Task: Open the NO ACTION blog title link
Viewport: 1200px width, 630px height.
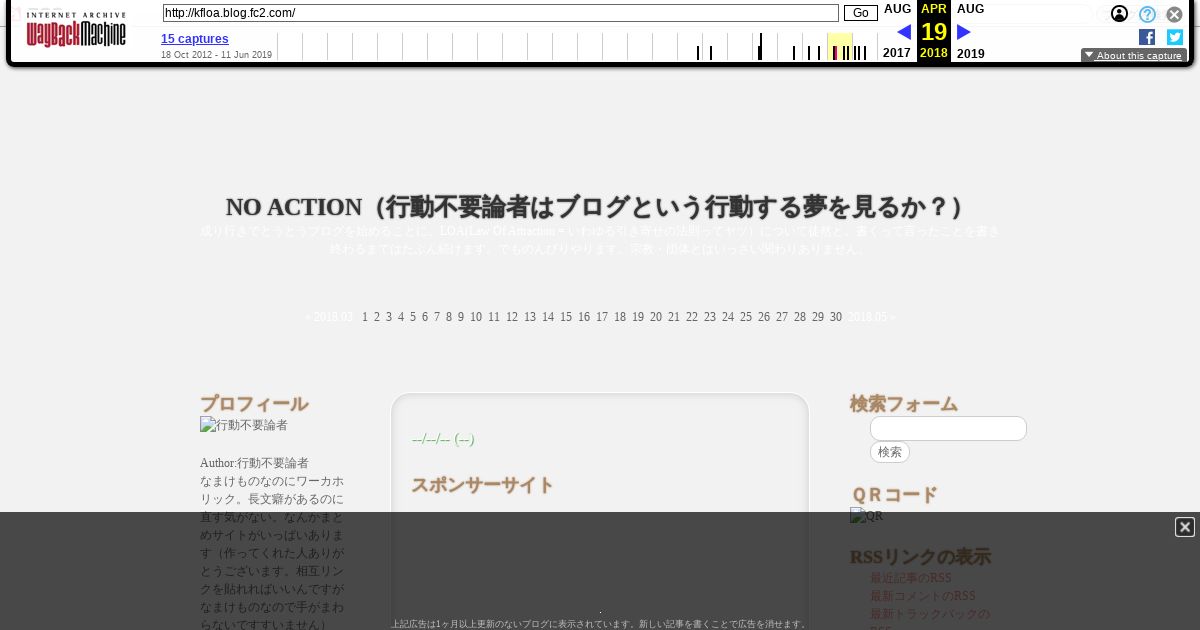Action: coord(599,207)
